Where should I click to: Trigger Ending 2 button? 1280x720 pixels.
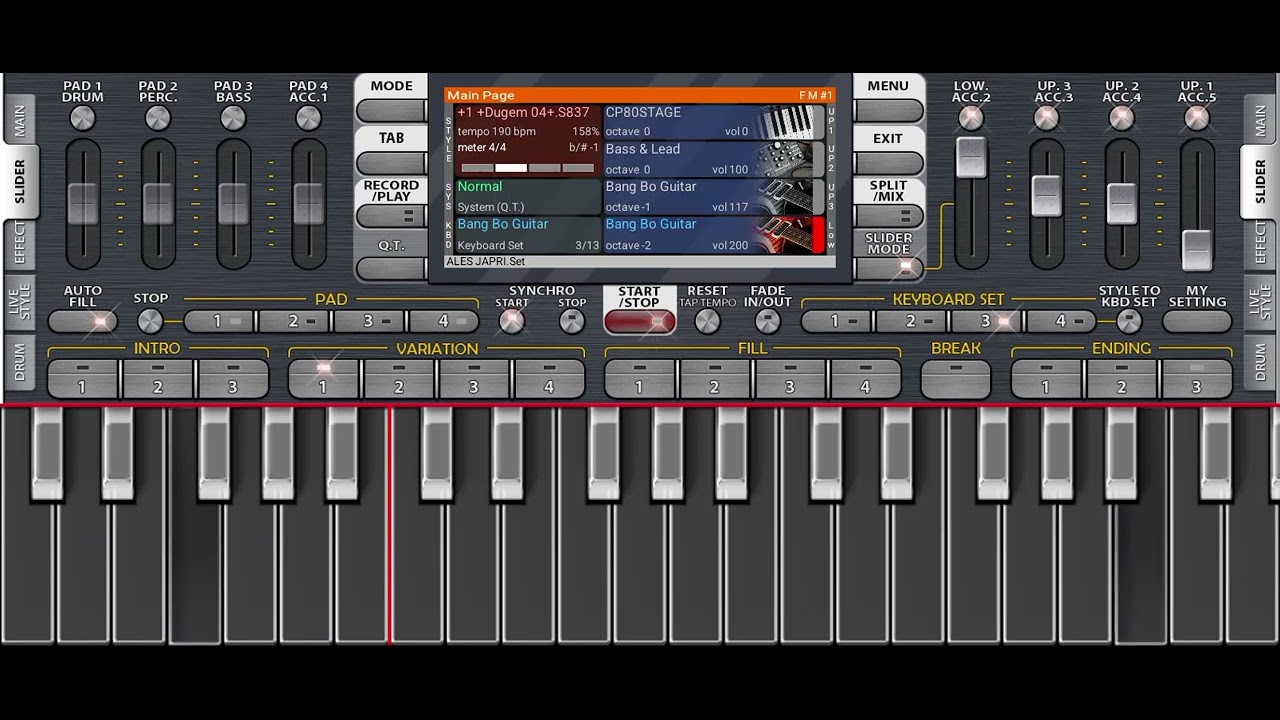coord(1122,379)
